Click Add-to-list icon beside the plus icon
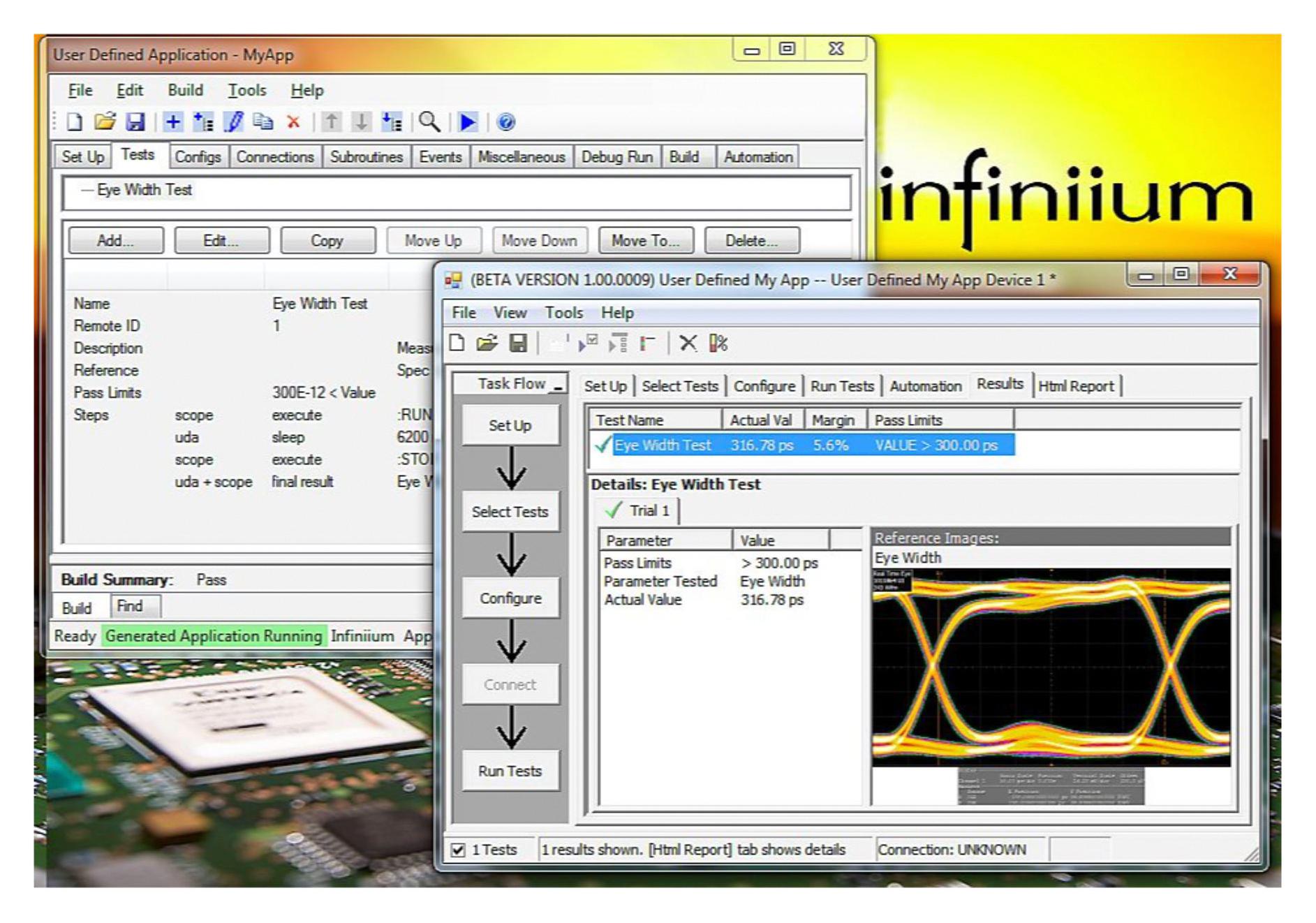Viewport: 1316px width, 923px height. [203, 122]
